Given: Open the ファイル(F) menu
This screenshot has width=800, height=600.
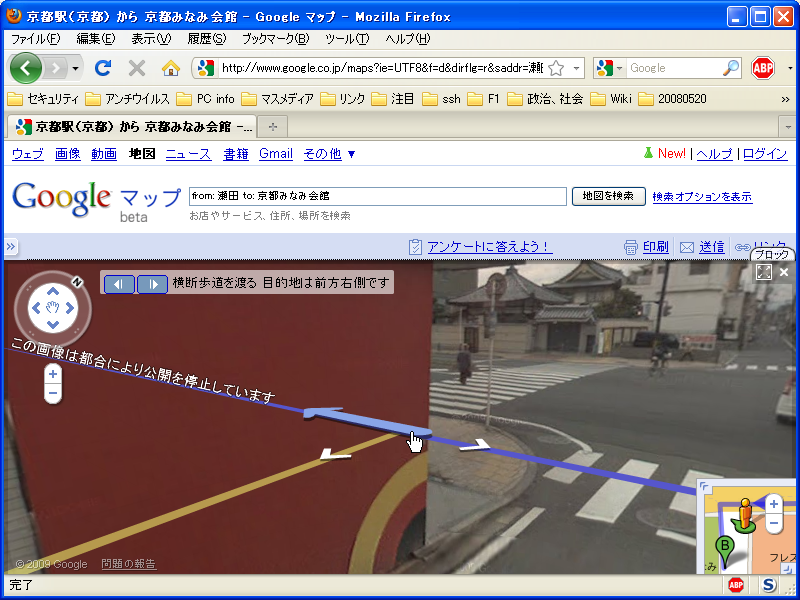Looking at the screenshot, I should click(x=35, y=39).
